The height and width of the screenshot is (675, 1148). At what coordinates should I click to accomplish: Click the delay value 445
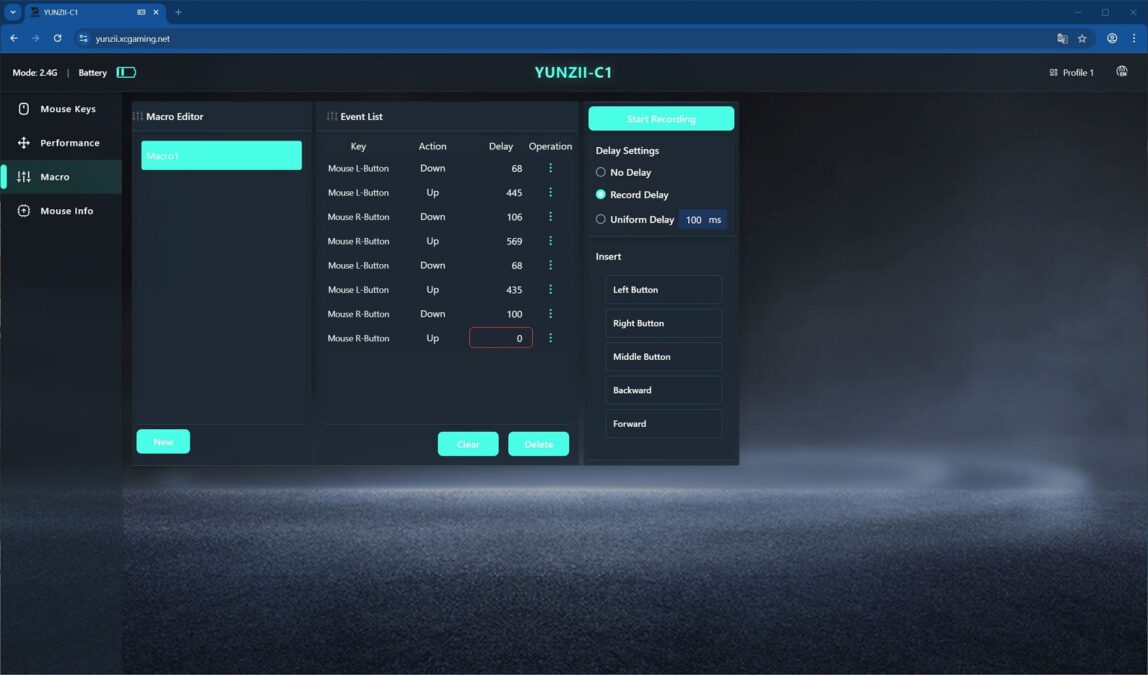click(x=514, y=193)
